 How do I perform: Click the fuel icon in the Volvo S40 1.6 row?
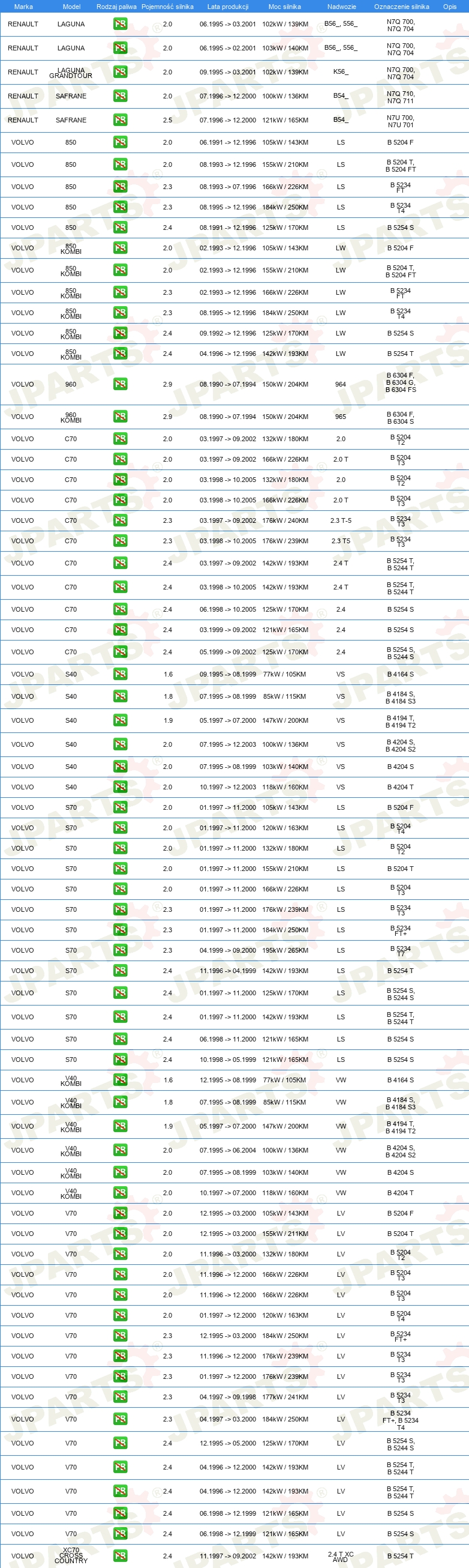click(120, 674)
